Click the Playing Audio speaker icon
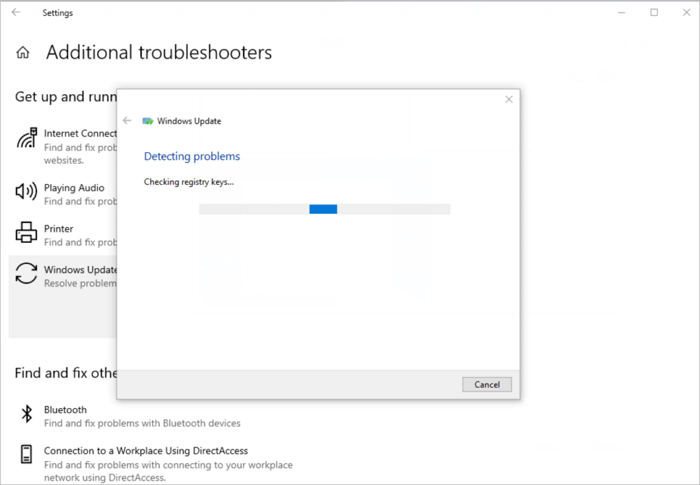This screenshot has width=700, height=485. point(26,192)
